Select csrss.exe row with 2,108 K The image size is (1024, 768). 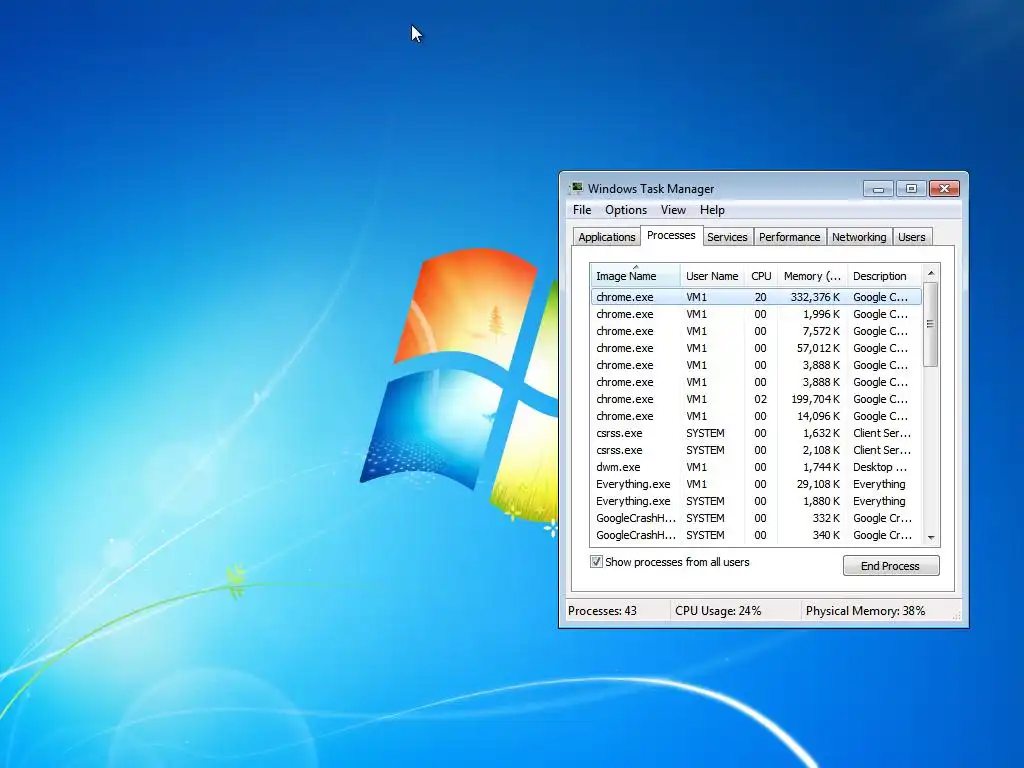point(756,450)
